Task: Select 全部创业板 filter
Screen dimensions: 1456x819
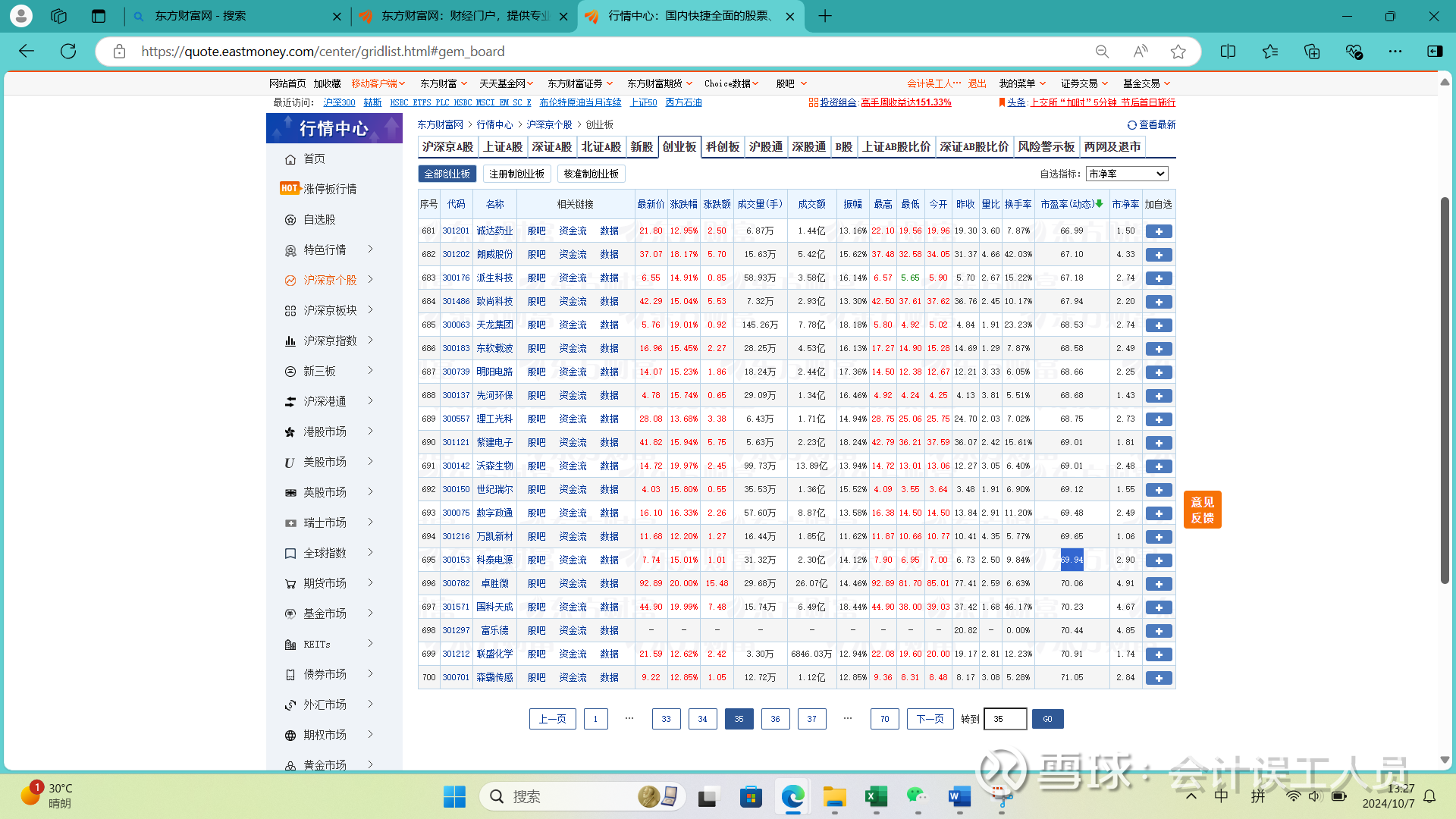Action: pos(447,174)
